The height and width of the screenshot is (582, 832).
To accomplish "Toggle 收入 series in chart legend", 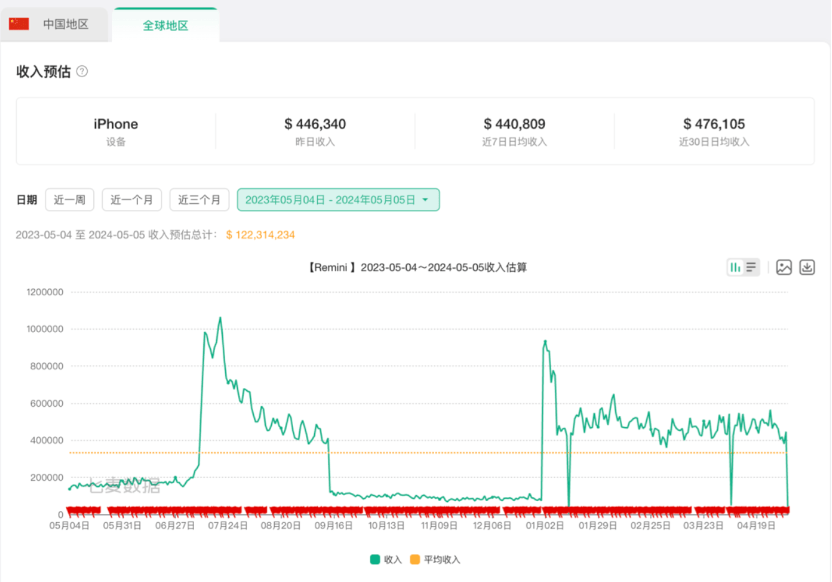I will [386, 560].
